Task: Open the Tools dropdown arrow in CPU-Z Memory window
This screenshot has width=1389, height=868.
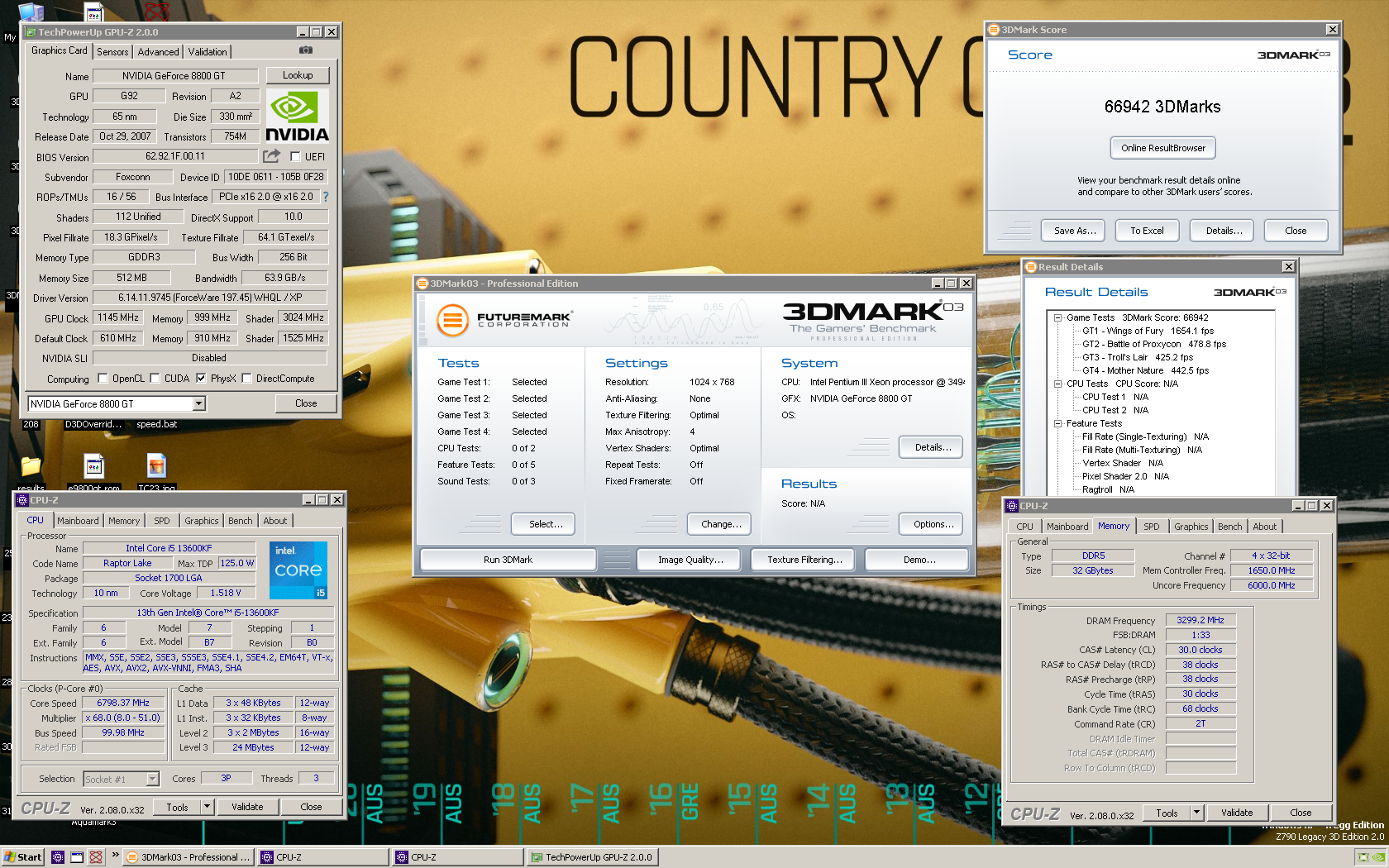Action: [x=1196, y=813]
